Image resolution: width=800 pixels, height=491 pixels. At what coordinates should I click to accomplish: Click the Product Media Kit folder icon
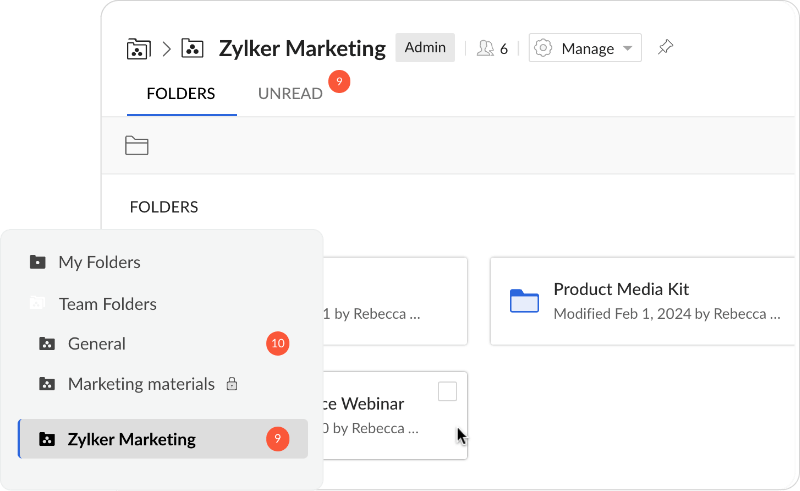pyautogui.click(x=524, y=300)
